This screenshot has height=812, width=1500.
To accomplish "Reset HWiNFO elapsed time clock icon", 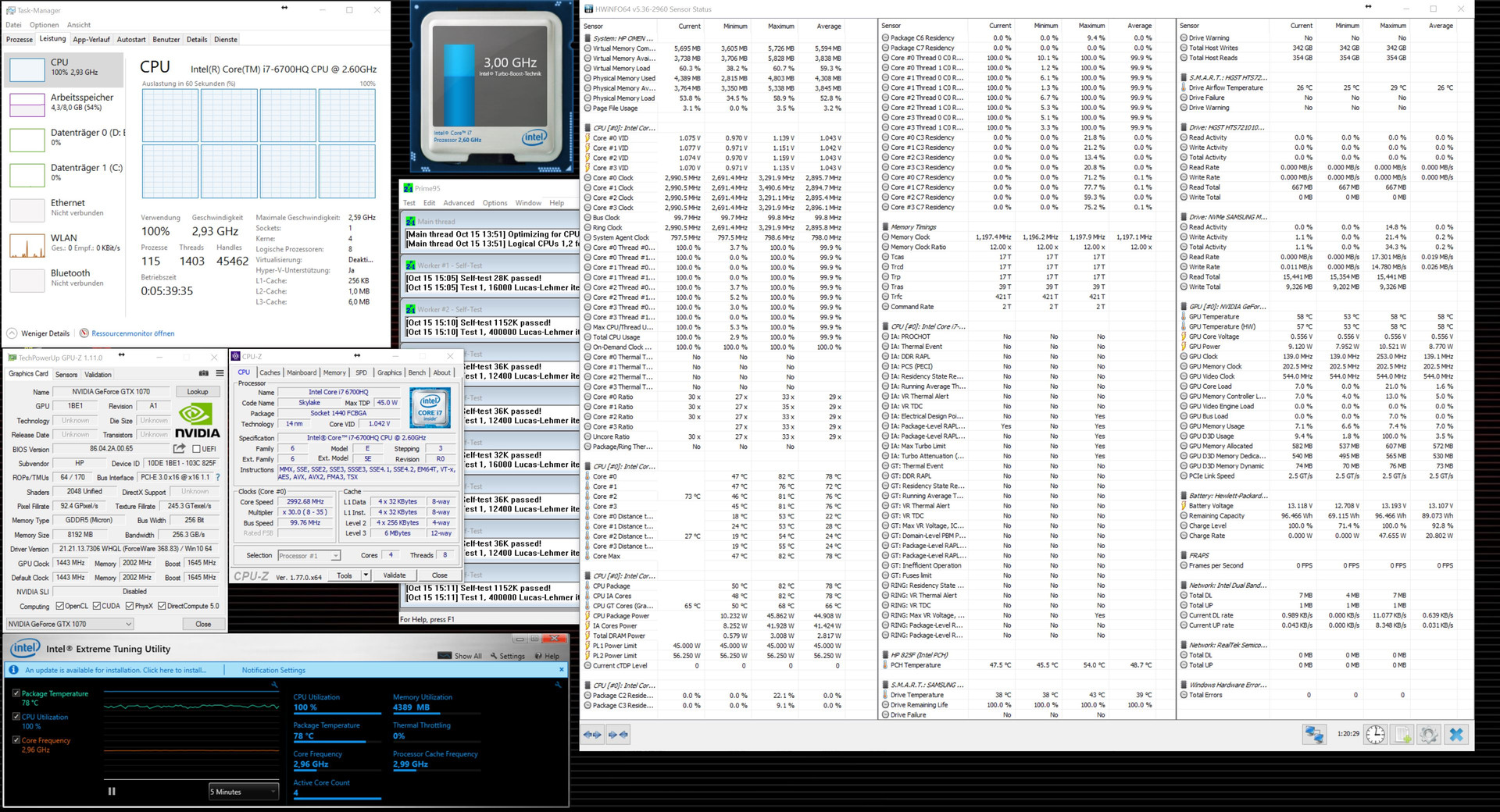I will coord(1375,735).
